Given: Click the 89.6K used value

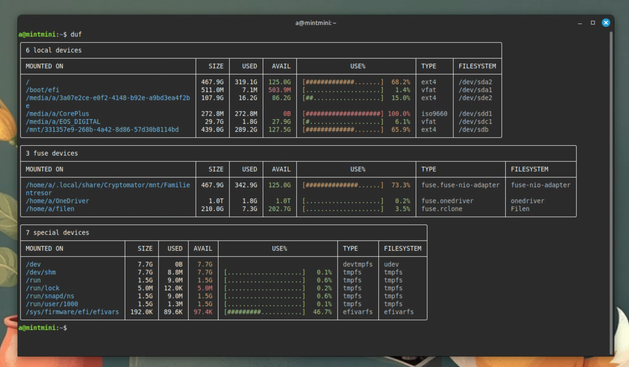Looking at the screenshot, I should pos(173,312).
